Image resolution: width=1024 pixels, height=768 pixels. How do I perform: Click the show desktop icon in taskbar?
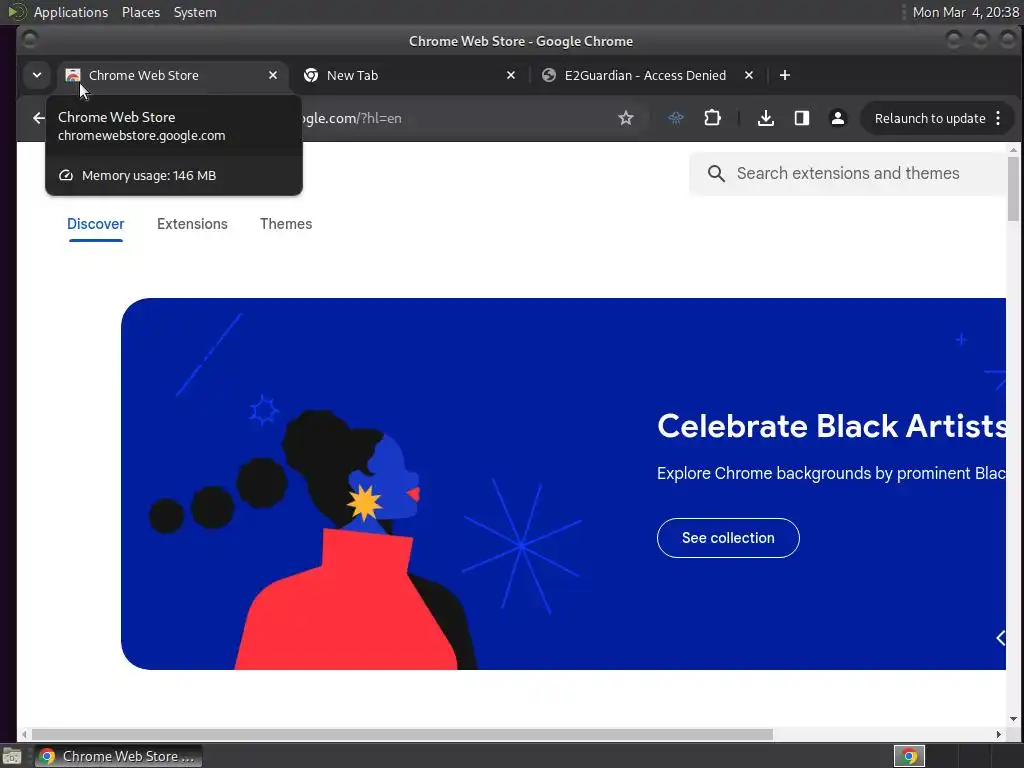[x=12, y=756]
